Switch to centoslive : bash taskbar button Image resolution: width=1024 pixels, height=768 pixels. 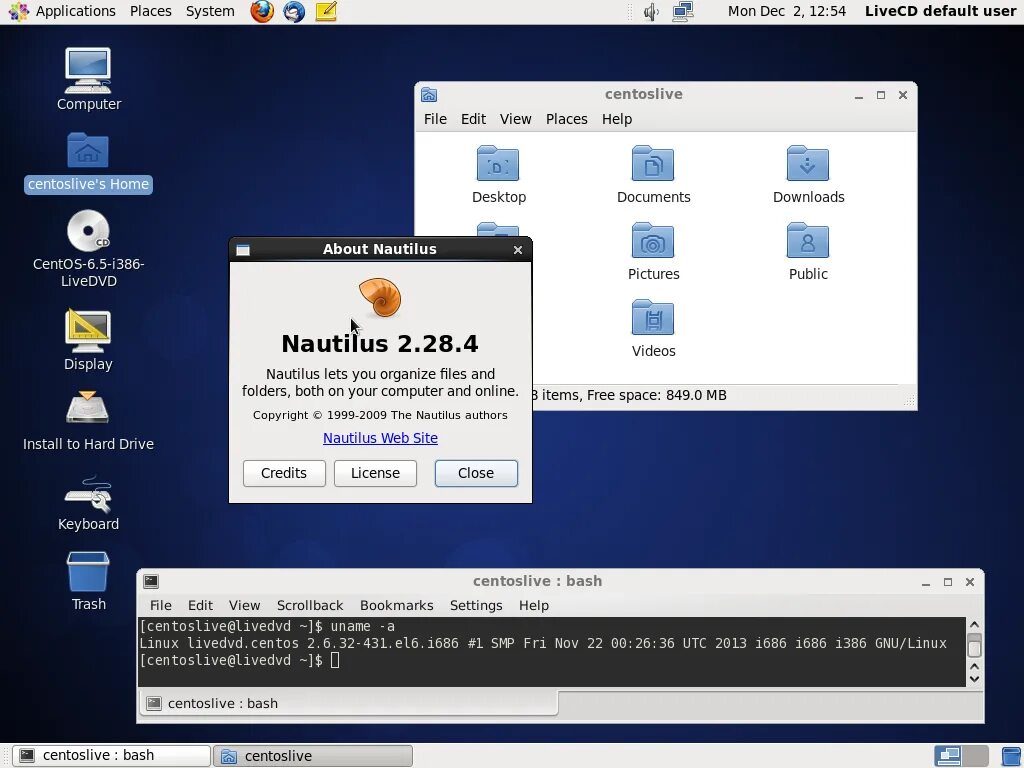tap(111, 756)
